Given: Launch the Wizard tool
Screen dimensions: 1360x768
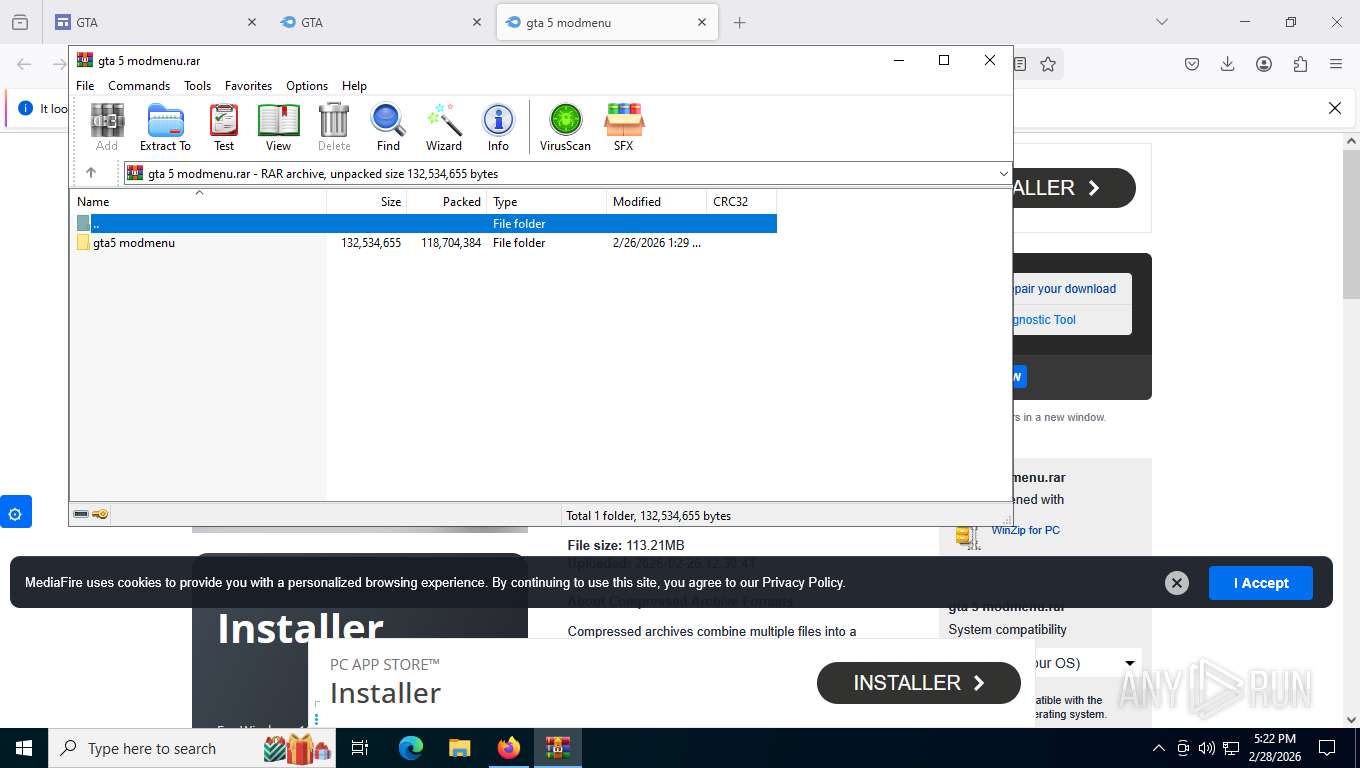Looking at the screenshot, I should coord(444,127).
